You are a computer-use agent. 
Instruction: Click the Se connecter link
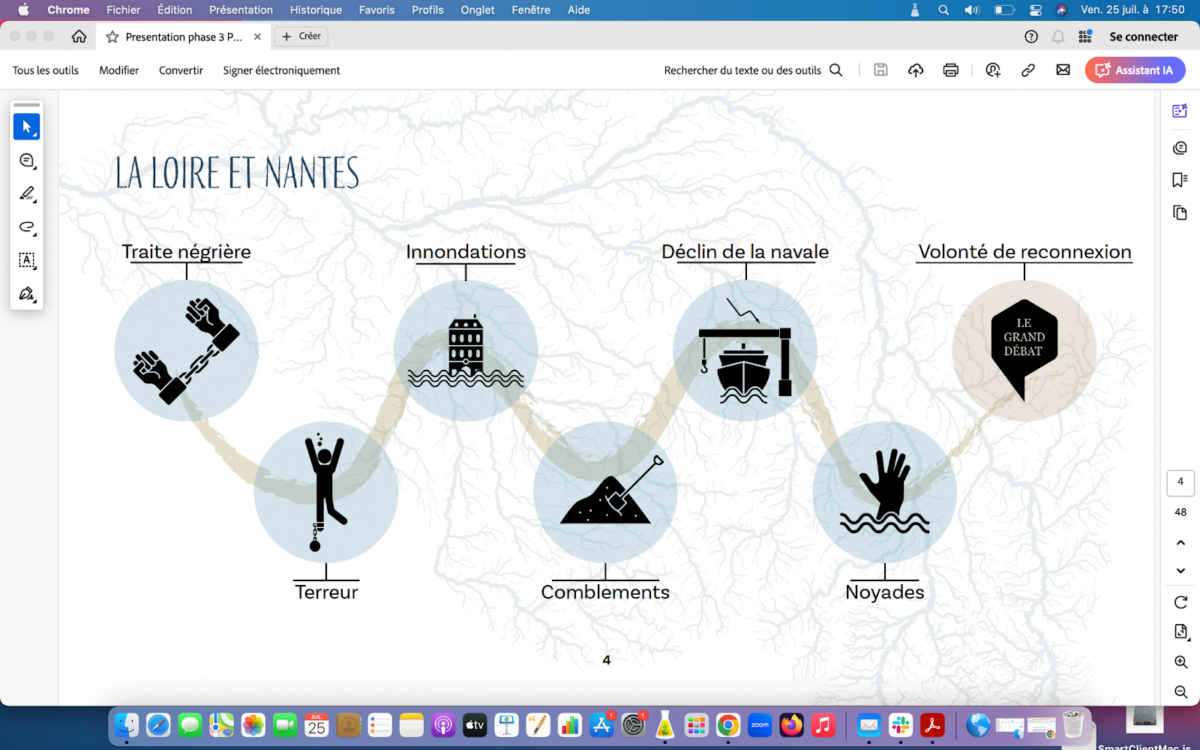[1143, 37]
